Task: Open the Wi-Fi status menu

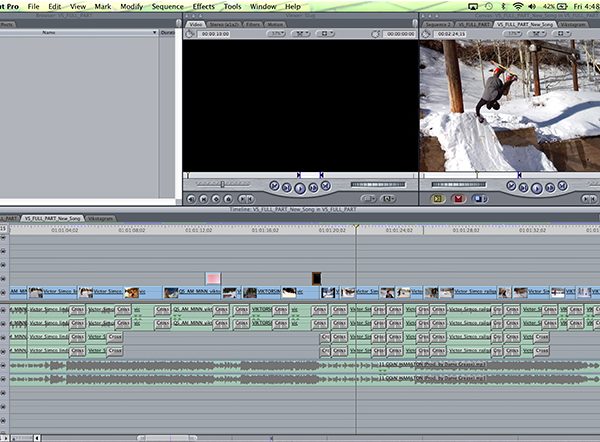Action: coord(518,6)
